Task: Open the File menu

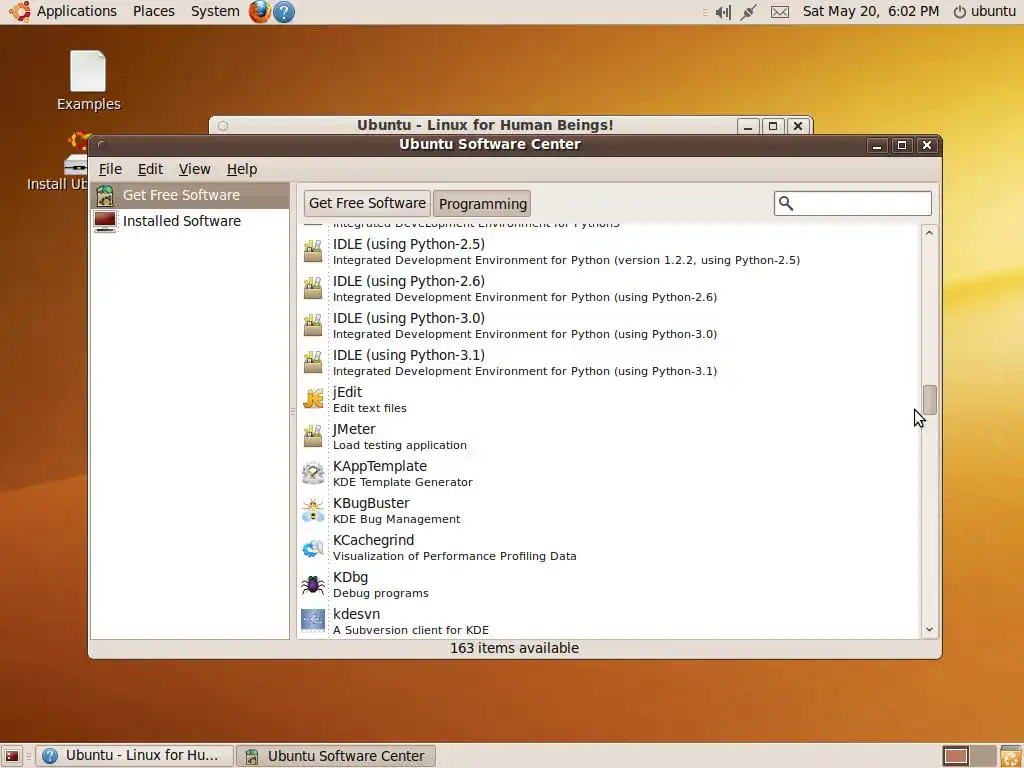Action: pos(110,169)
